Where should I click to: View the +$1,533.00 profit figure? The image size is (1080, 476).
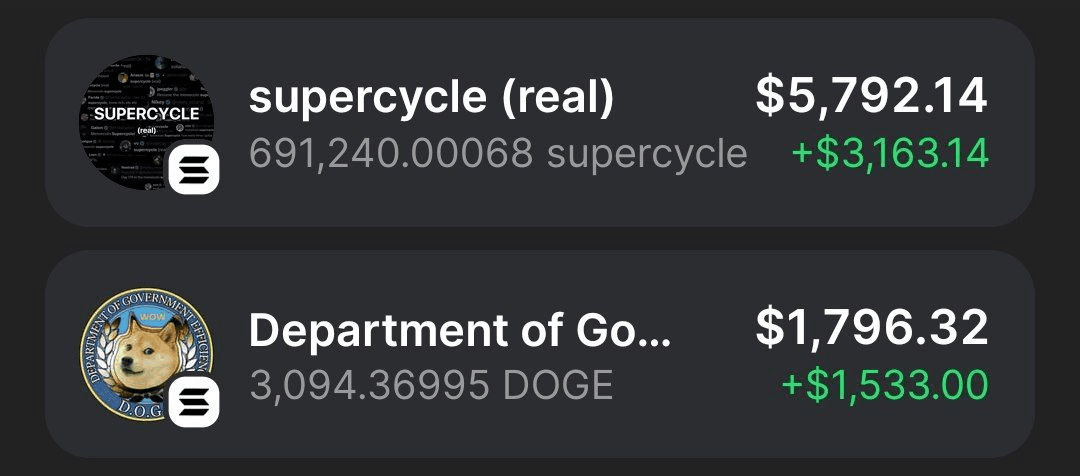pos(885,385)
